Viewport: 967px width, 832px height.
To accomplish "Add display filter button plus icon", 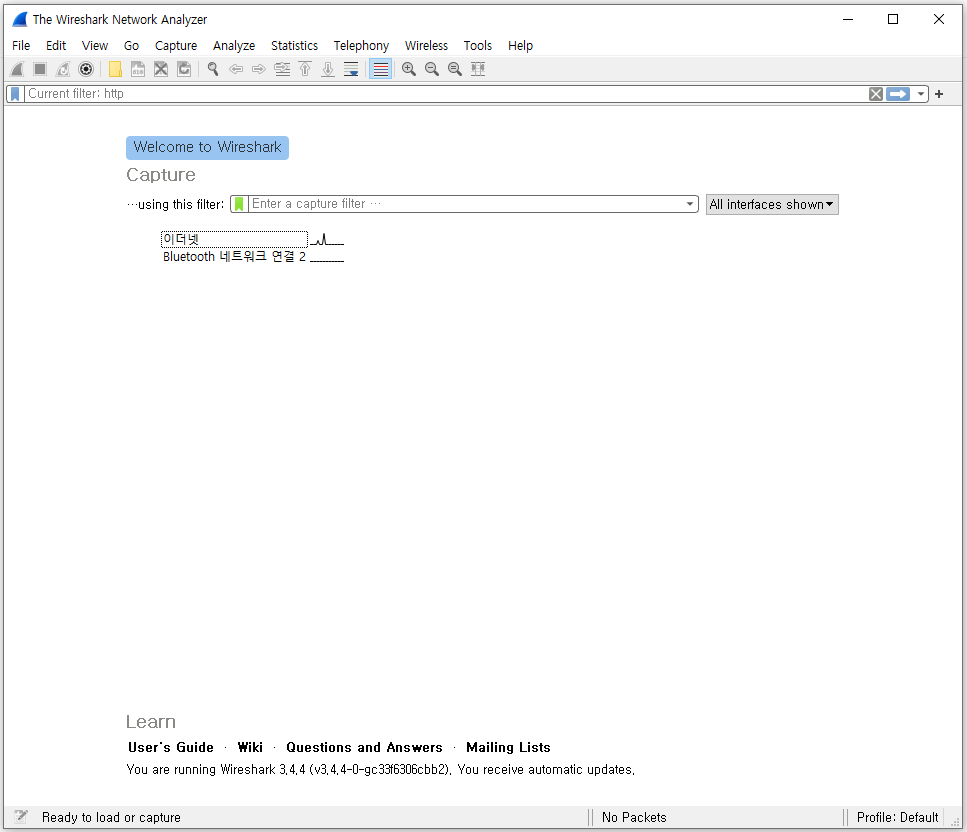I will click(x=939, y=94).
